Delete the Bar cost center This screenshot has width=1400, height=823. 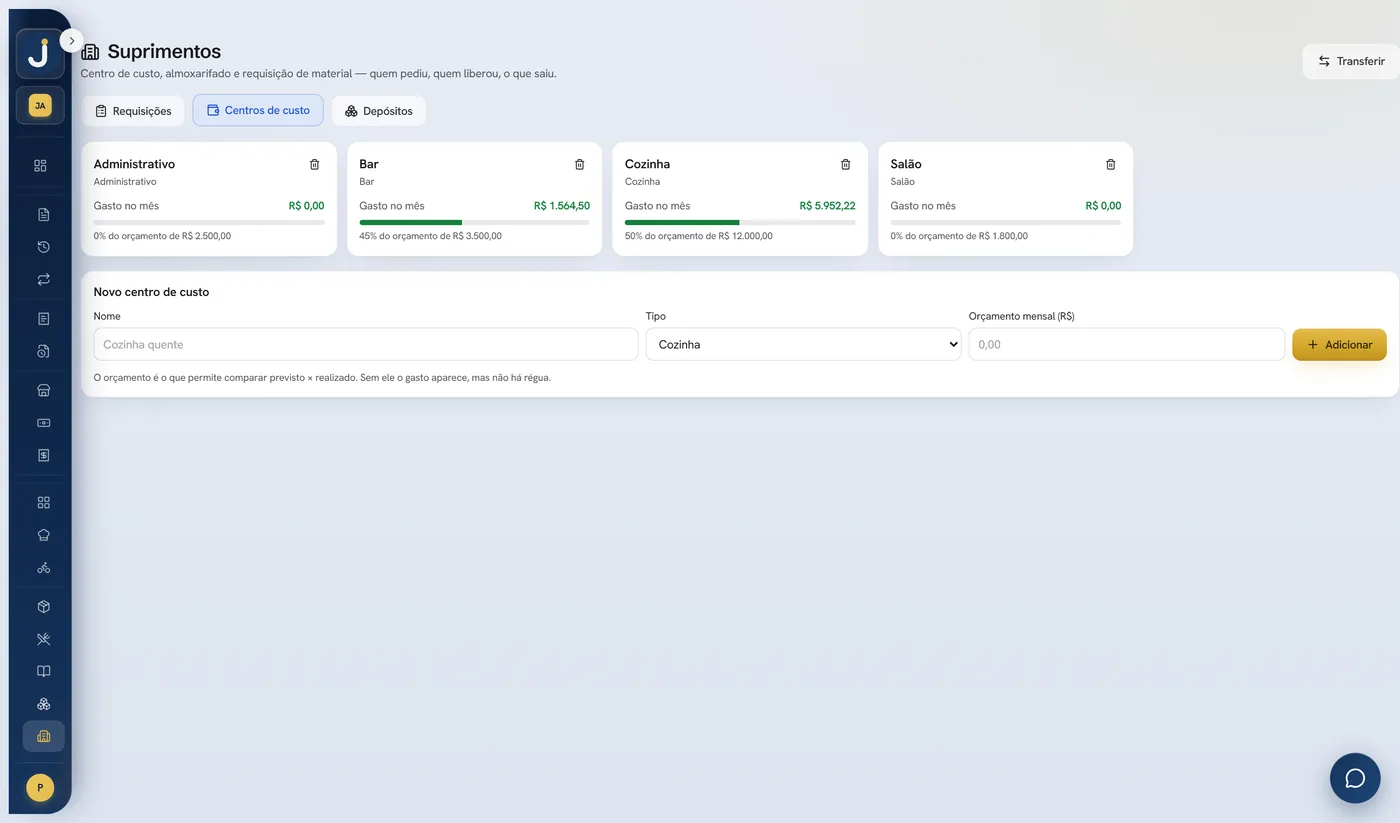pos(579,164)
